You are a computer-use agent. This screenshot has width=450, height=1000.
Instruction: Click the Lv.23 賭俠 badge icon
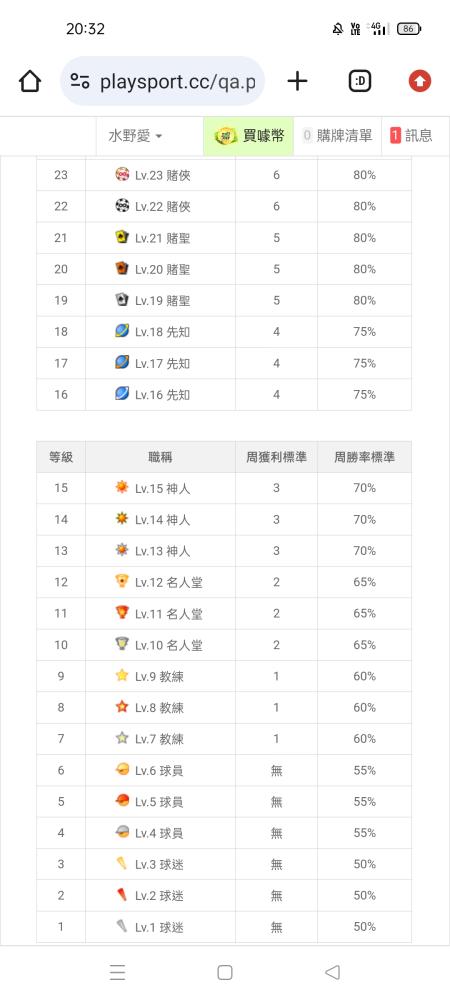click(x=122, y=174)
